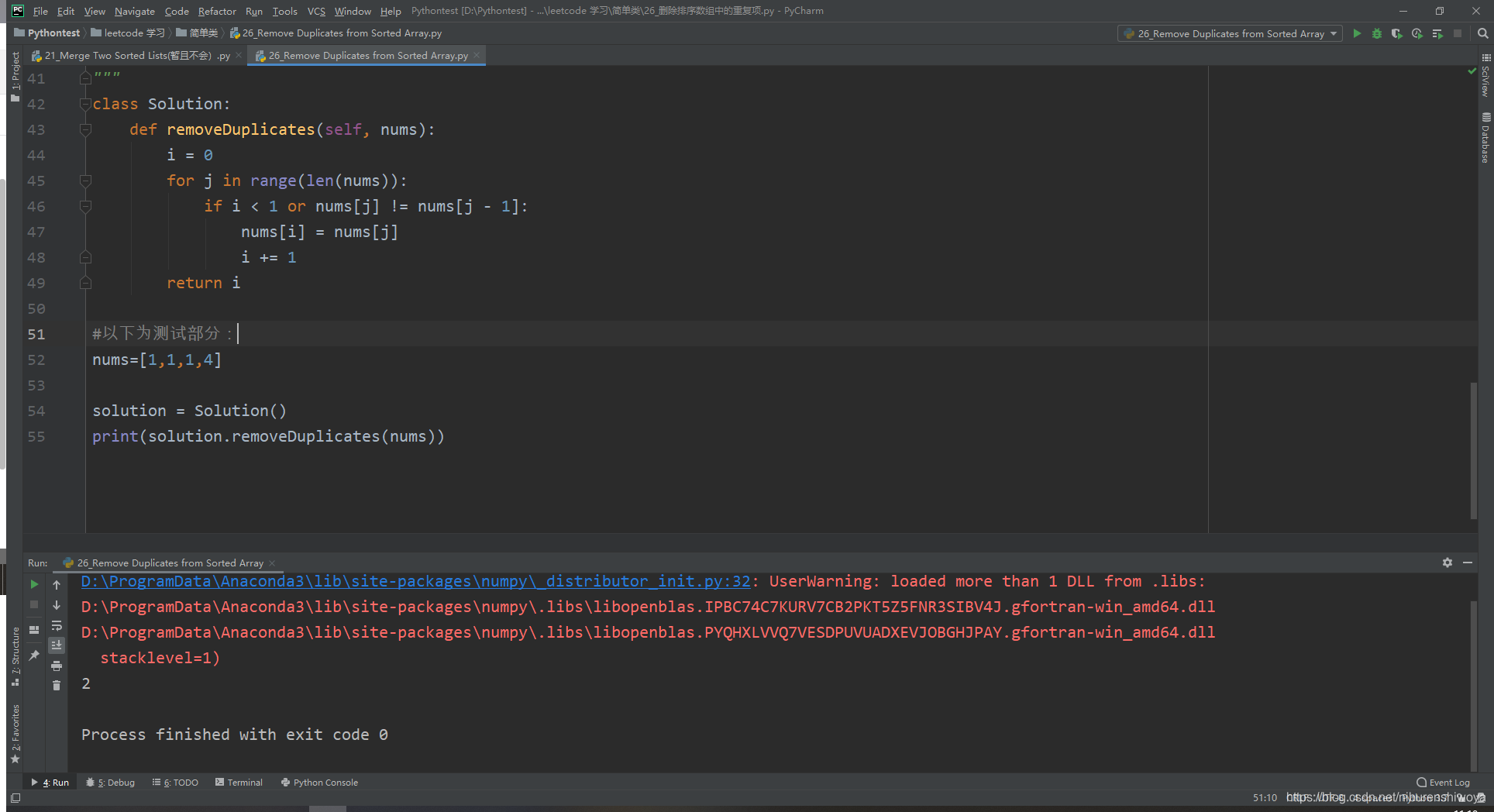This screenshot has width=1494, height=812.
Task: Click the down arrow to go down the stack trace
Action: pos(57,605)
